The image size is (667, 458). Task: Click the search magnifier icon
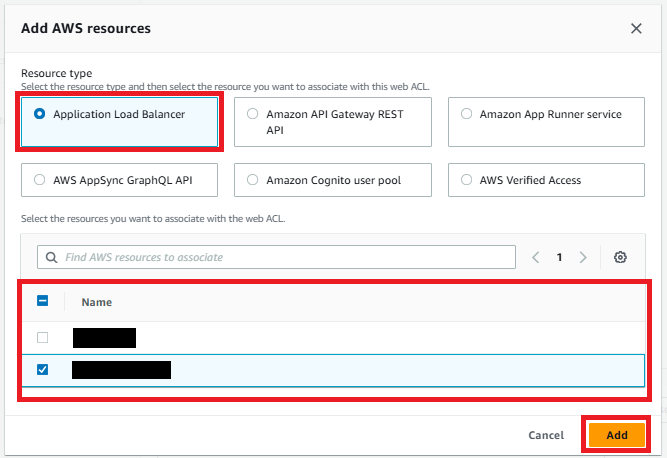[51, 257]
